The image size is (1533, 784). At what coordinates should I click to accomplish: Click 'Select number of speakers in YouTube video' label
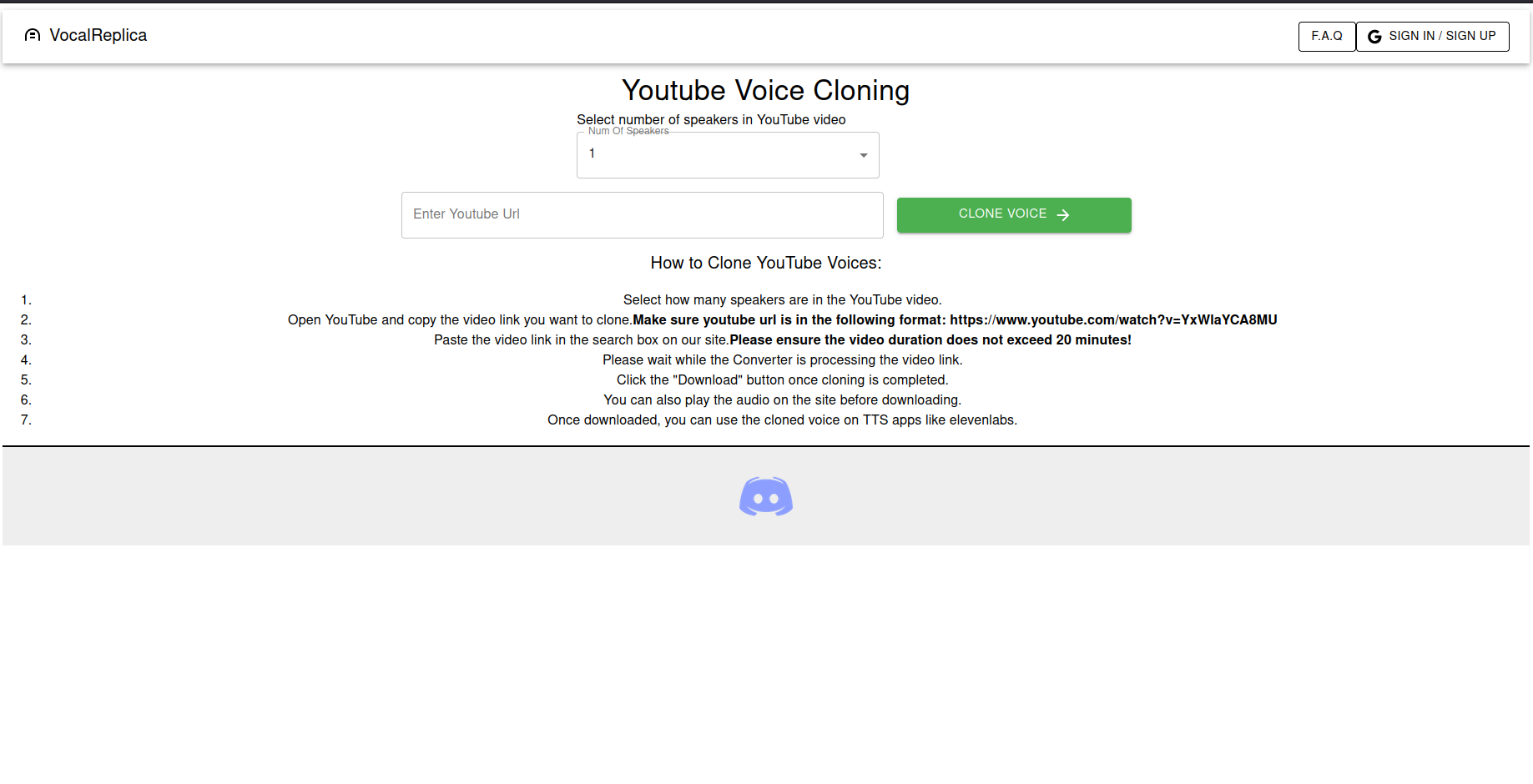711,119
